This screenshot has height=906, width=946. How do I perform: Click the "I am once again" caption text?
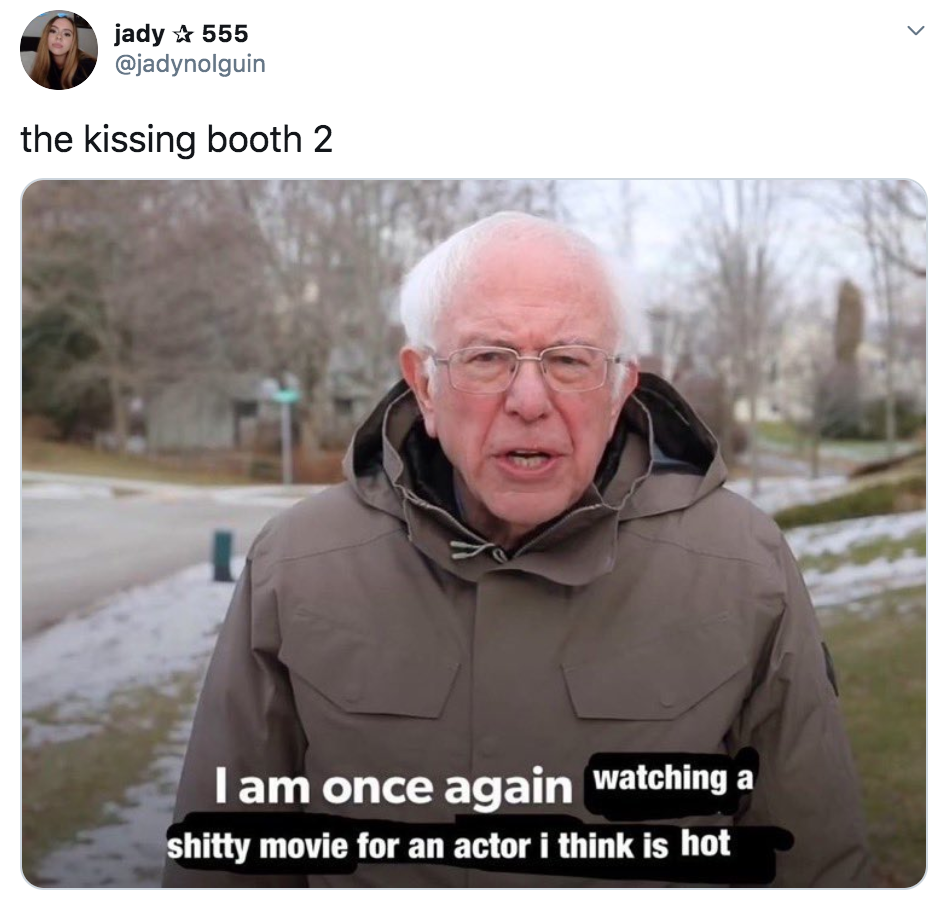(393, 787)
